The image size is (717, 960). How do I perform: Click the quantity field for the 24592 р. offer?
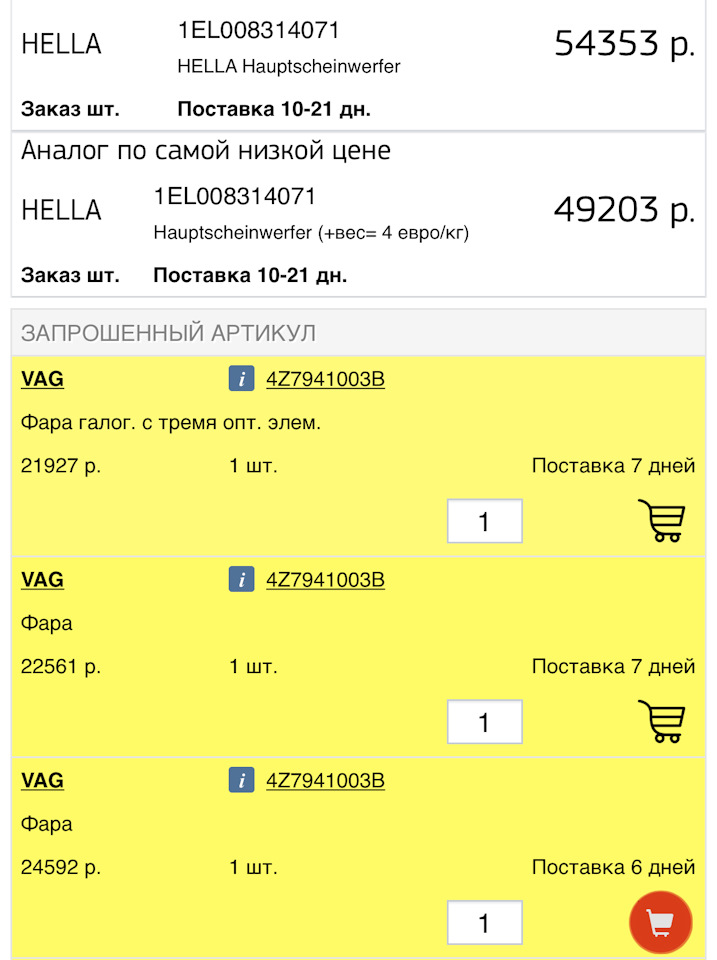pos(484,922)
